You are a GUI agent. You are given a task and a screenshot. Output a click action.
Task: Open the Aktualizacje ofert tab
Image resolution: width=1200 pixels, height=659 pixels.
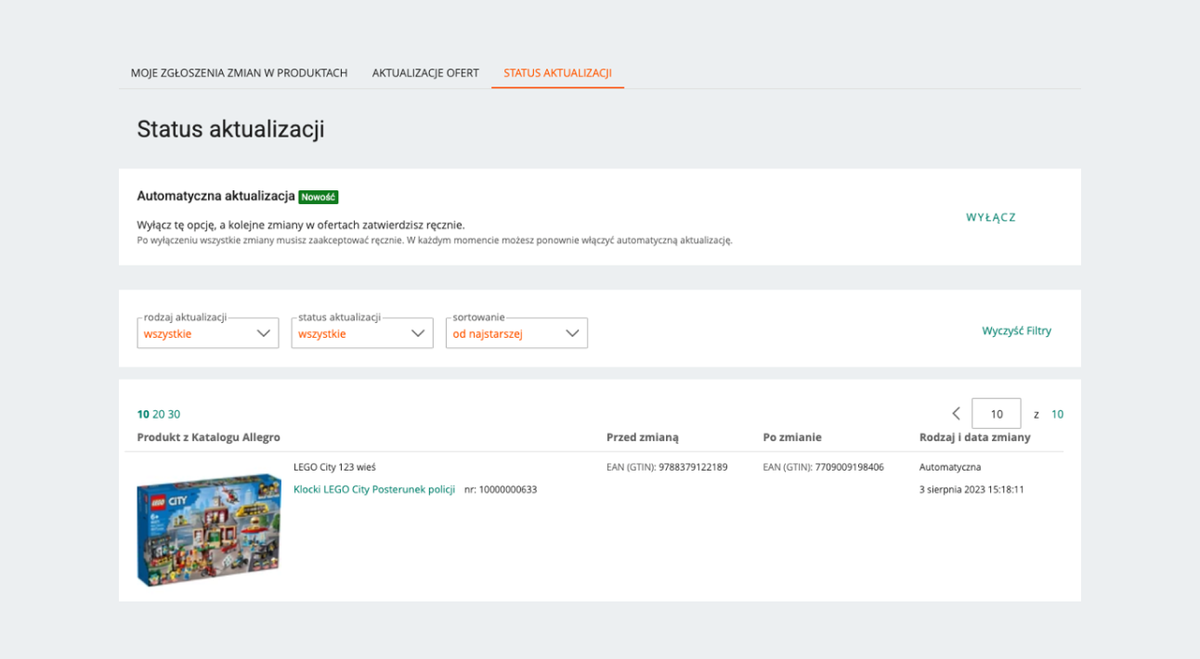point(425,73)
